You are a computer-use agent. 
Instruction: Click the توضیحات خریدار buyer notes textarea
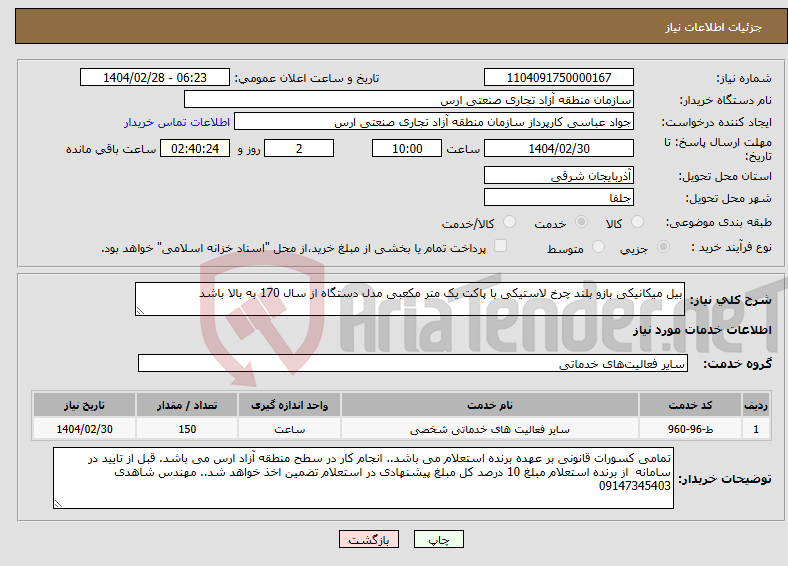pos(363,478)
